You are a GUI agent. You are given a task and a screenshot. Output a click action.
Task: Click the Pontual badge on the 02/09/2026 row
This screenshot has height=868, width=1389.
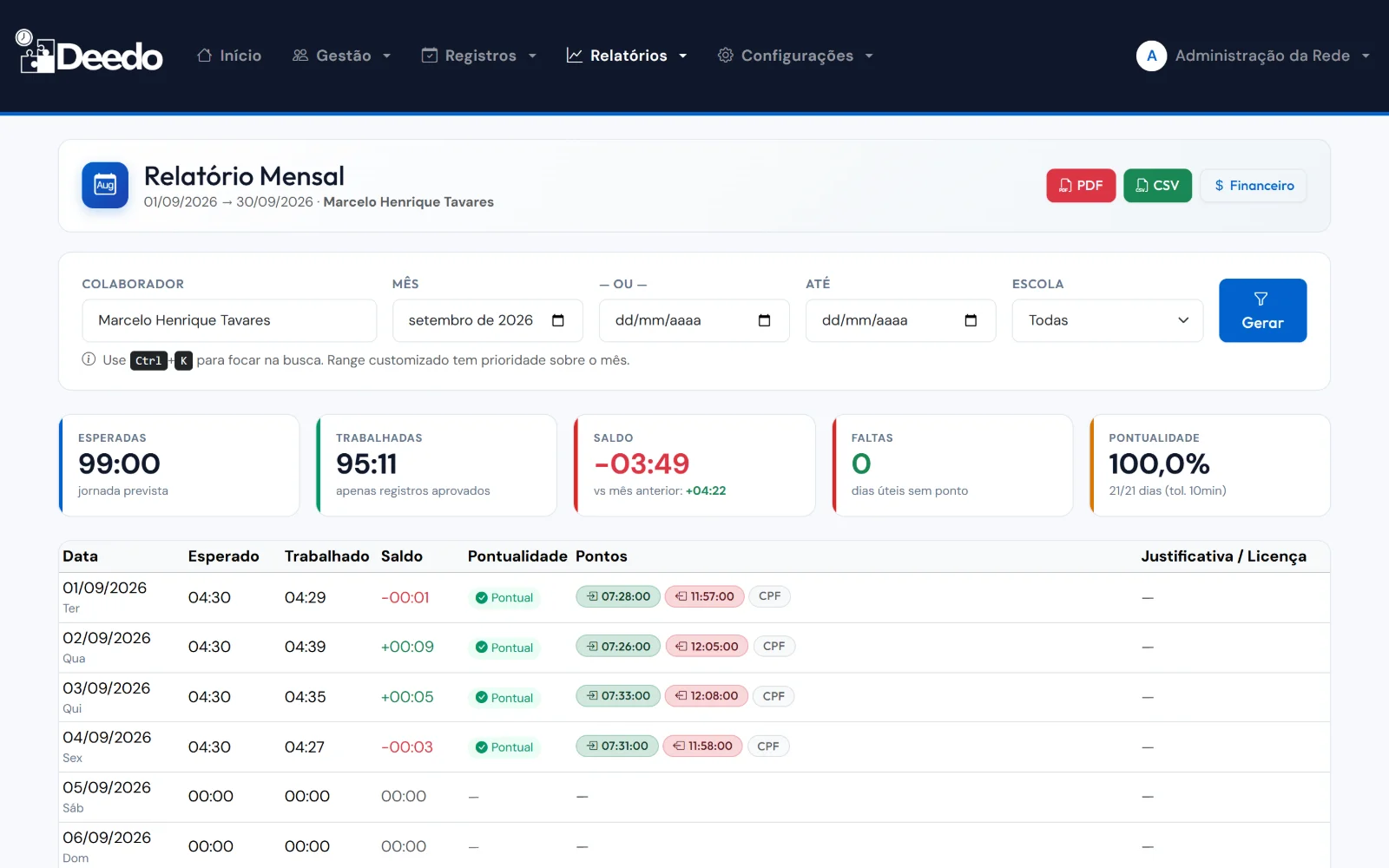[x=504, y=648]
